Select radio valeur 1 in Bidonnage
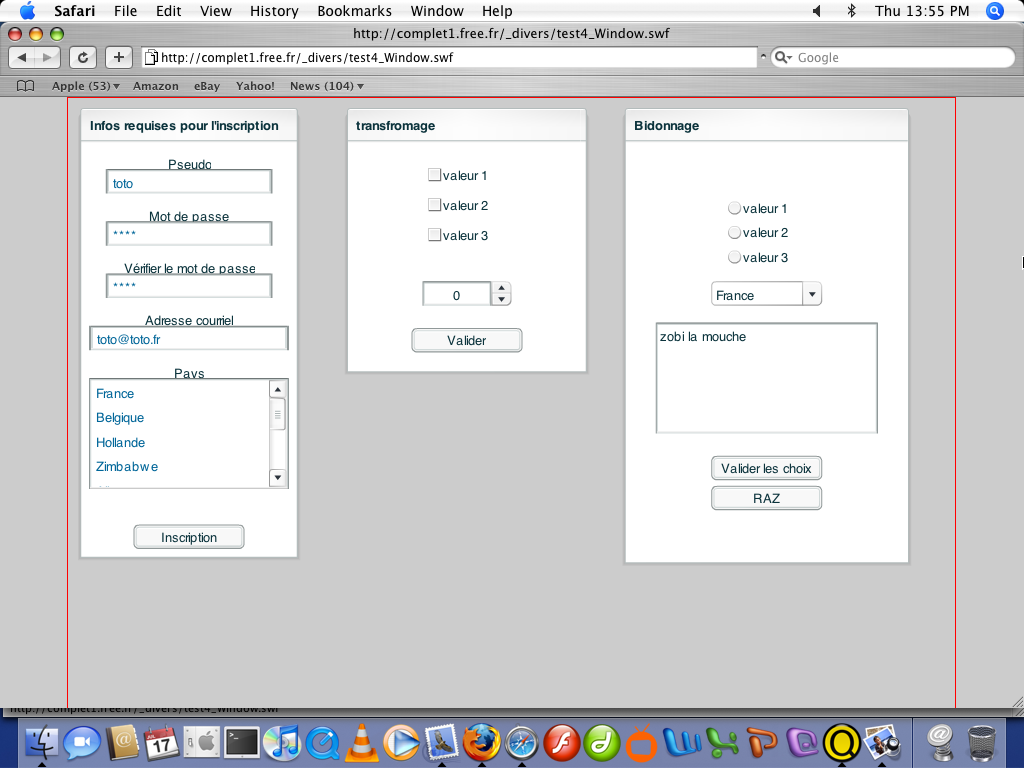Image resolution: width=1024 pixels, height=768 pixels. coord(734,208)
